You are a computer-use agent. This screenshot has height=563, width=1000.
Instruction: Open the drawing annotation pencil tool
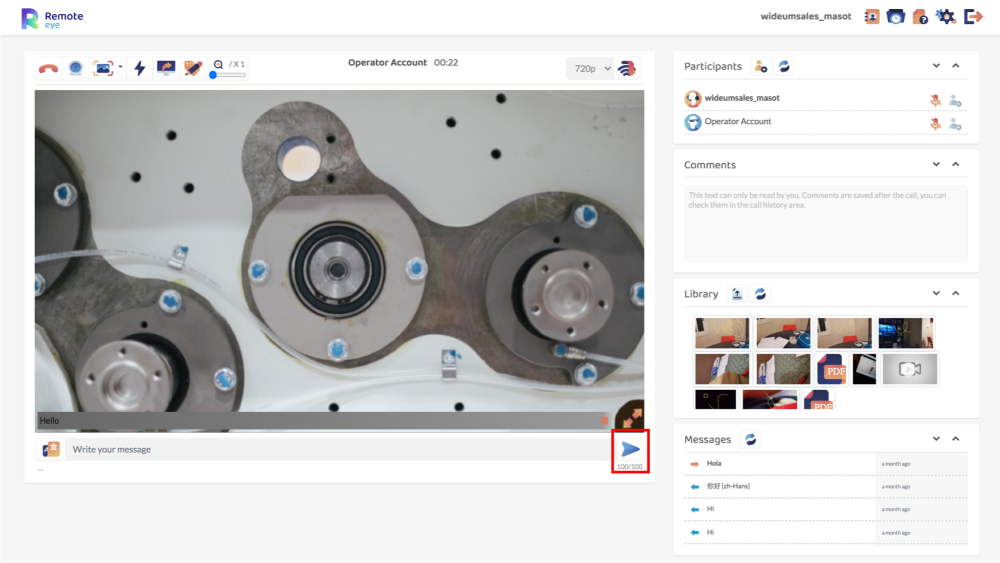(x=193, y=68)
